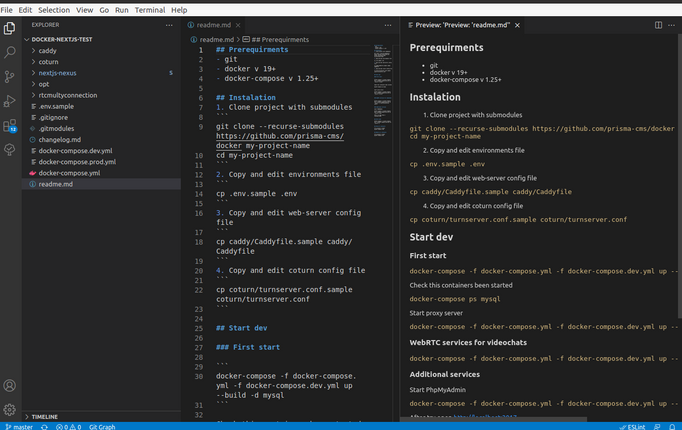Click ESLint status bar item
This screenshot has height=430, width=682.
pyautogui.click(x=632, y=427)
